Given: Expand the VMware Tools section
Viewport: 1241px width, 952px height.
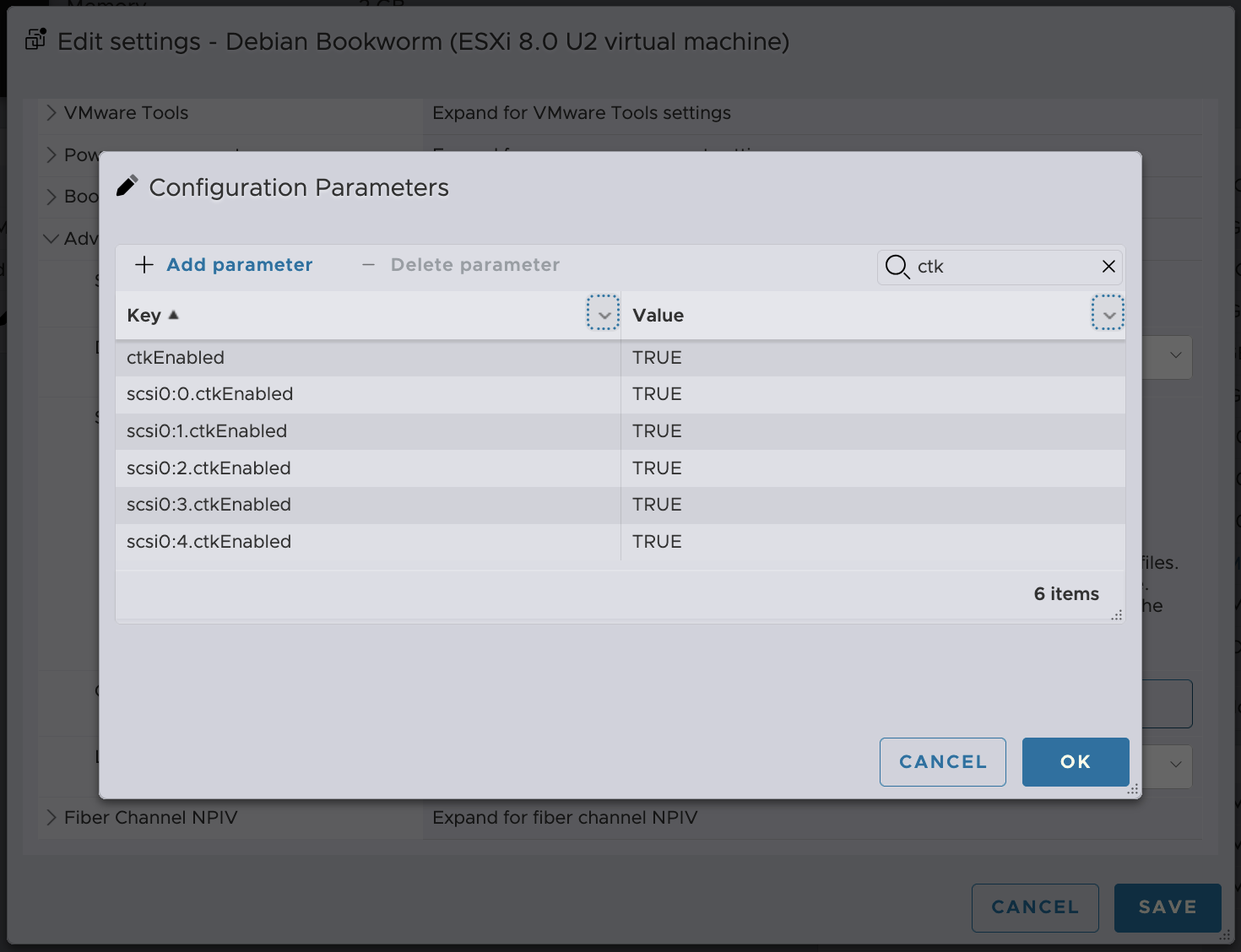Looking at the screenshot, I should (x=51, y=113).
